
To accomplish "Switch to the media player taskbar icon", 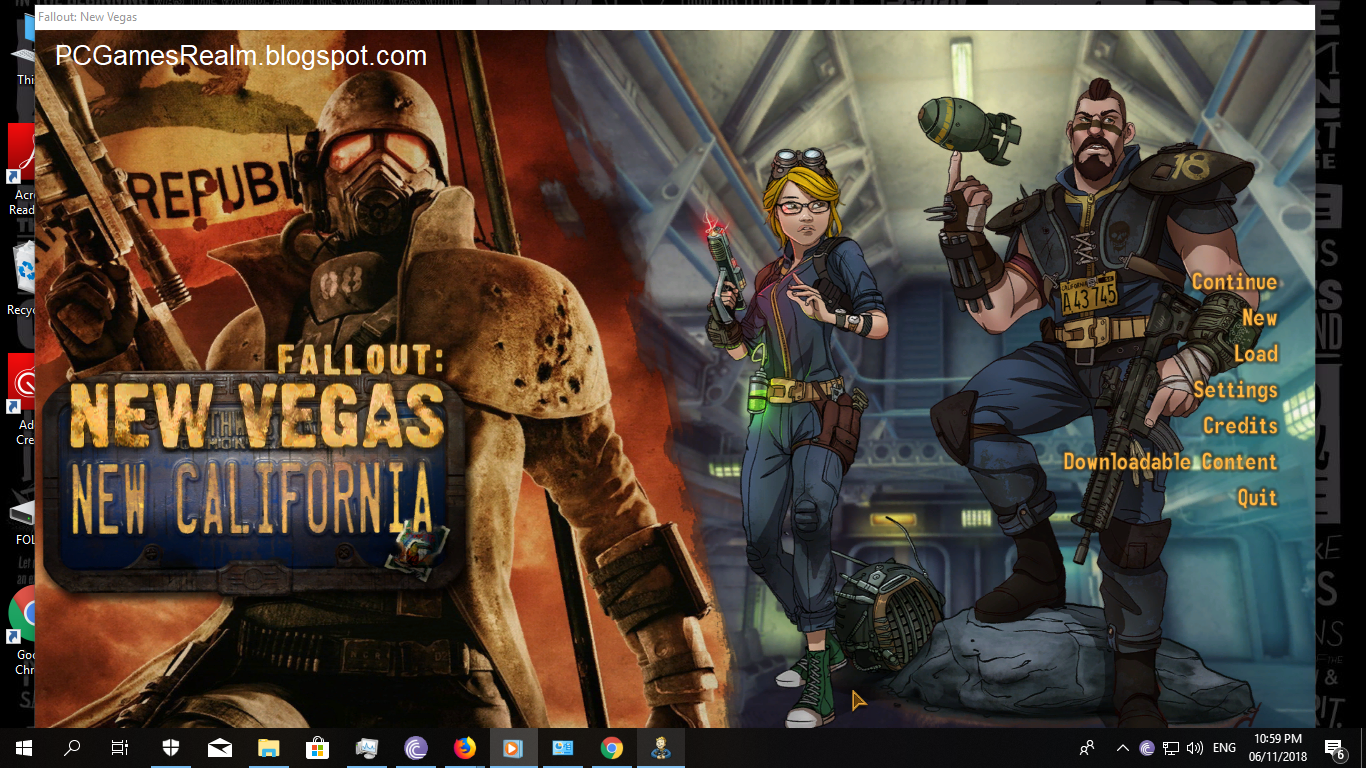I will click(514, 748).
